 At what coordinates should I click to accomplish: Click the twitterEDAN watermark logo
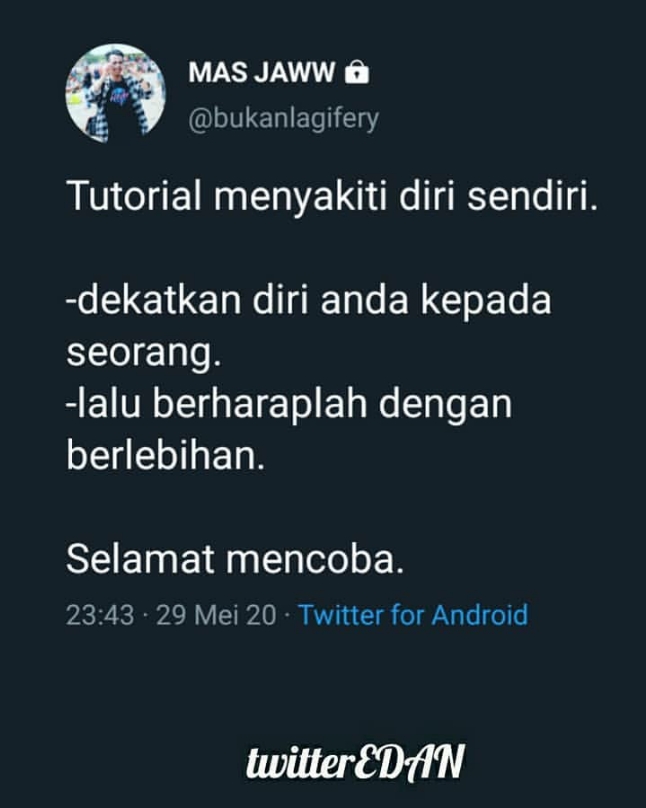point(355,762)
